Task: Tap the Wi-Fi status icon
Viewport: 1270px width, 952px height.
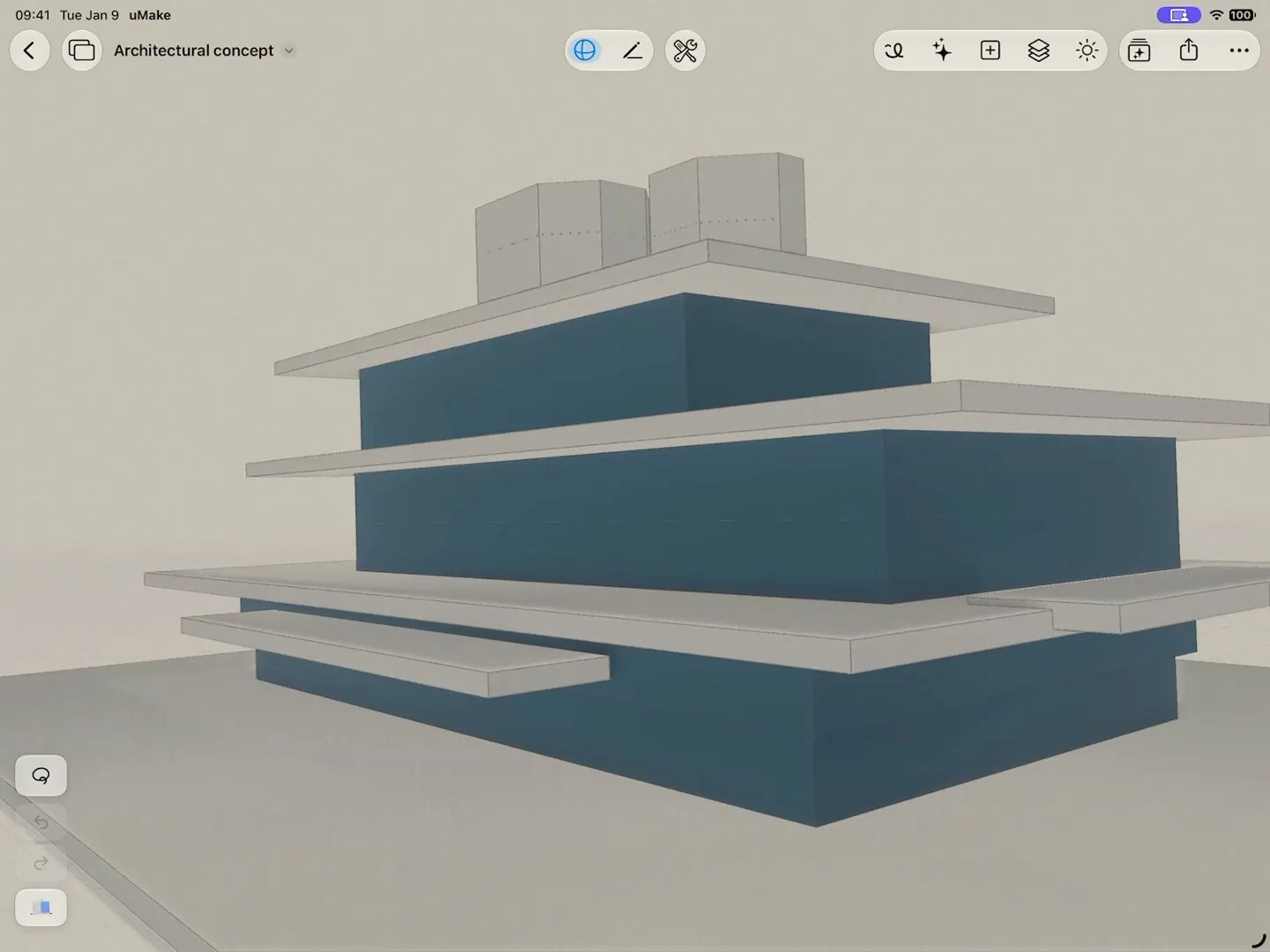Action: point(1216,15)
